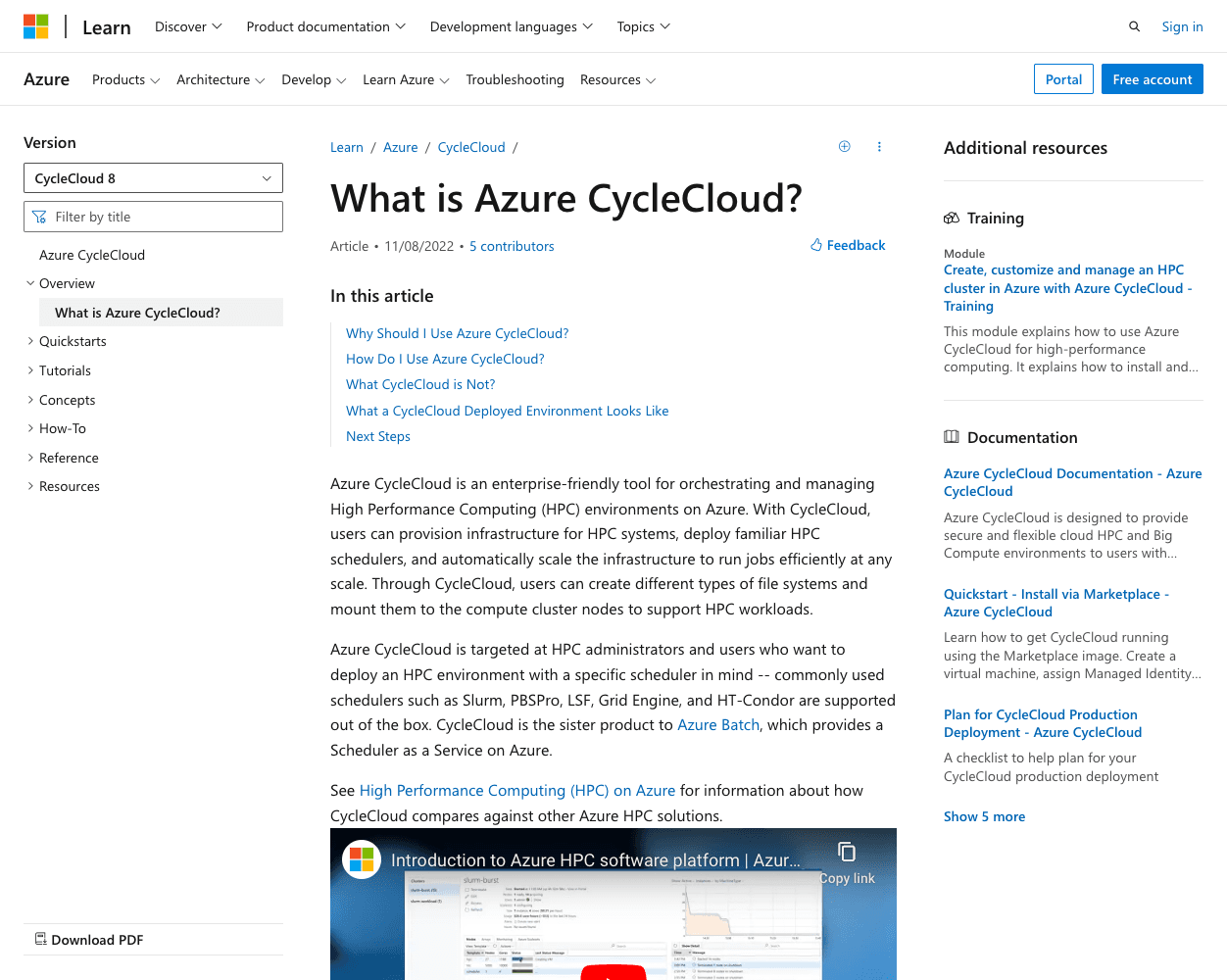Click the Learn site title
1227x980 pixels.
pos(107,27)
